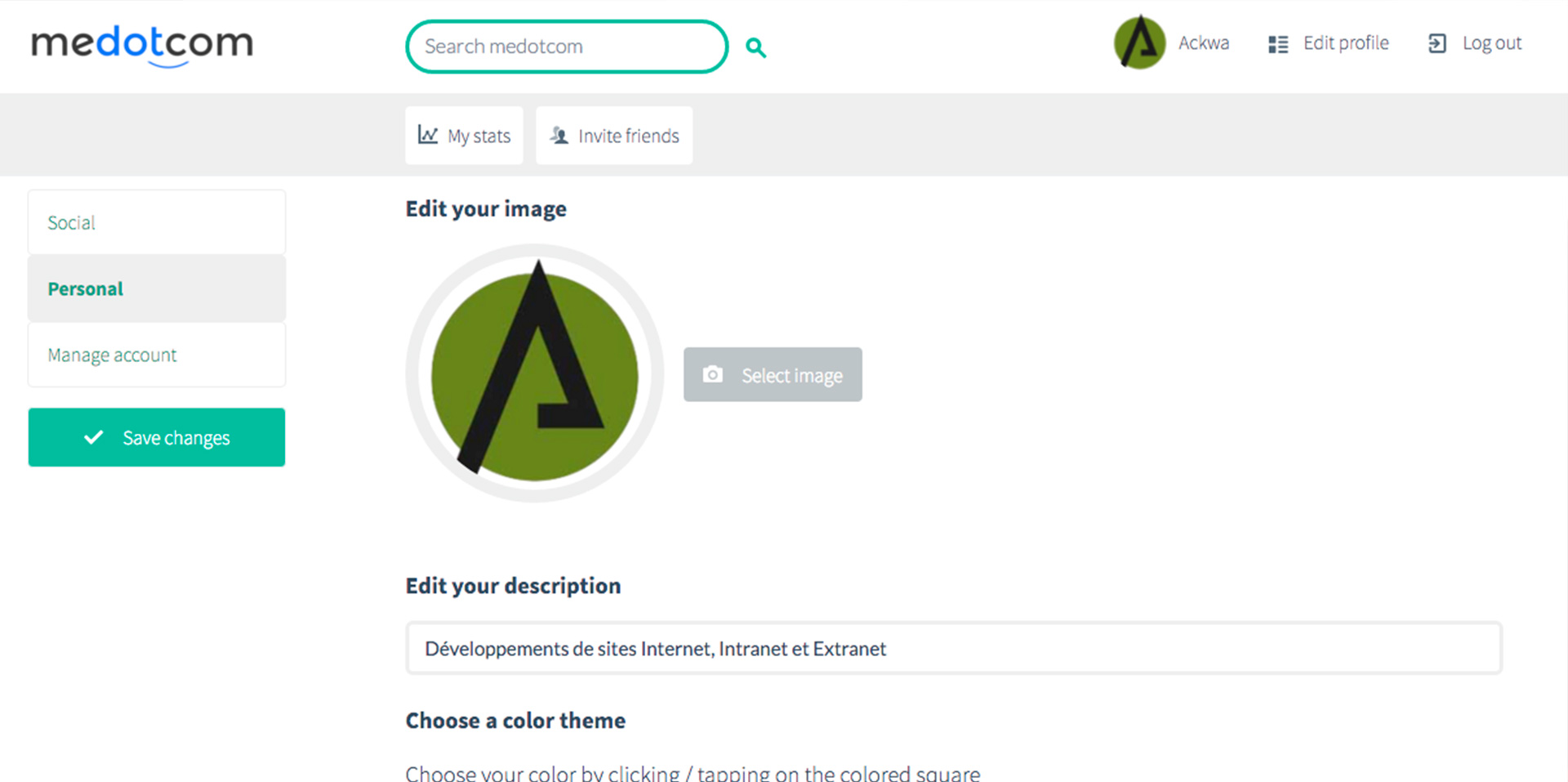Viewport: 1568px width, 782px height.
Task: Focus the Search medotcom field
Action: point(567,47)
